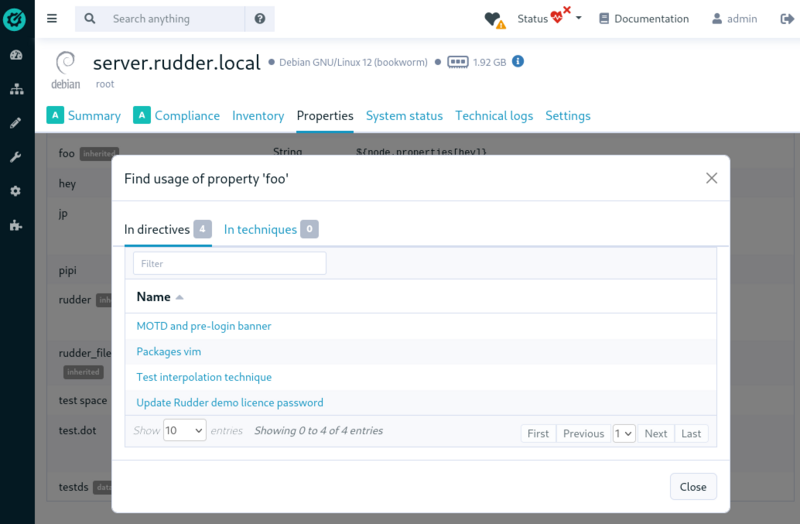
Task: Click the logout icon
Action: coord(787,19)
